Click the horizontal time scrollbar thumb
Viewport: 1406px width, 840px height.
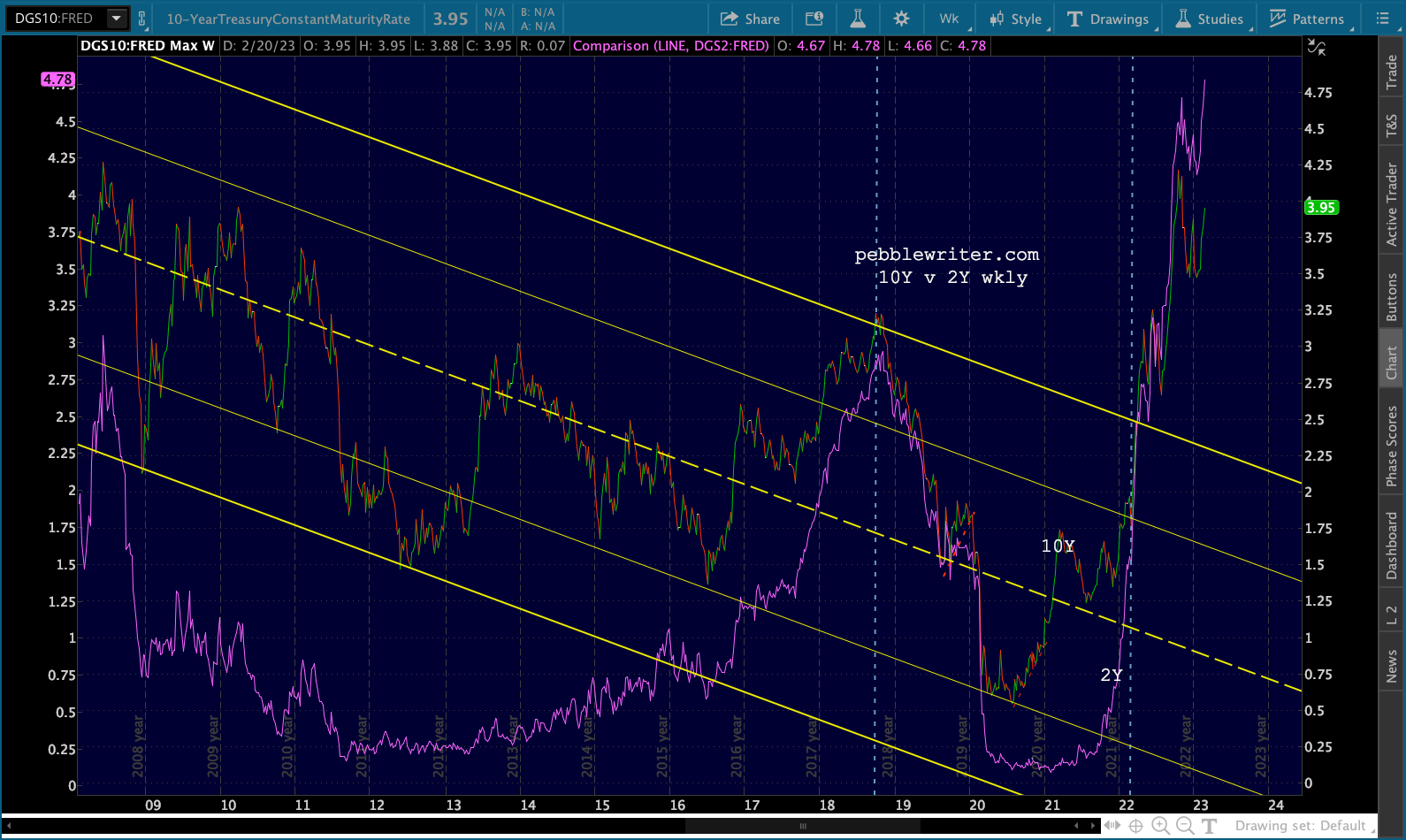pos(803,826)
